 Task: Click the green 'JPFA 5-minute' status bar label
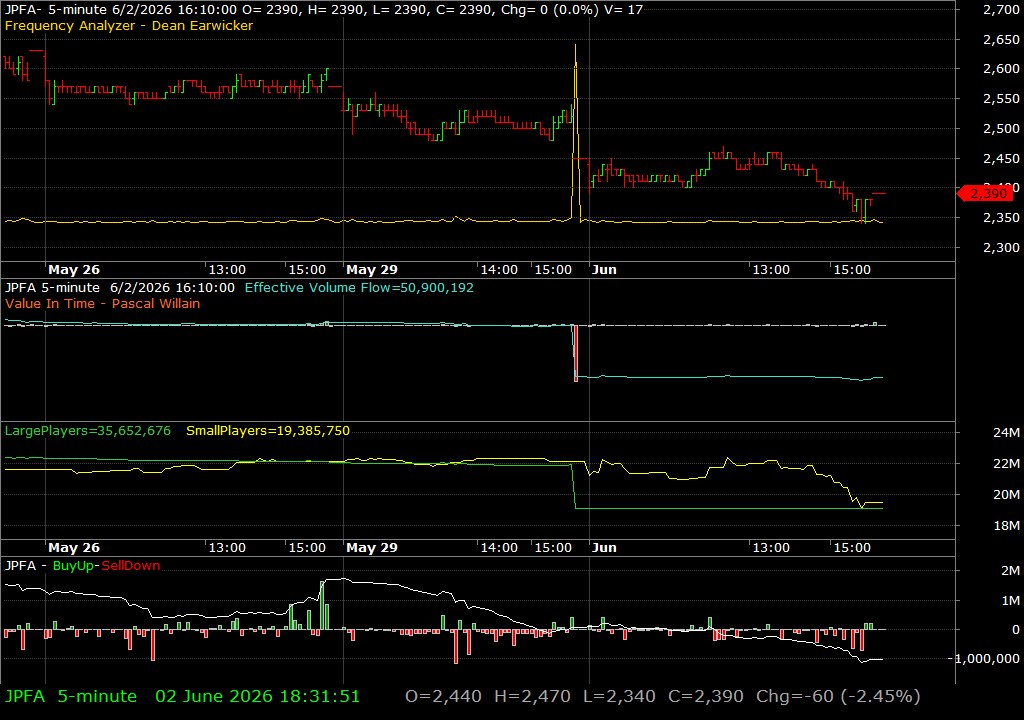(x=71, y=696)
